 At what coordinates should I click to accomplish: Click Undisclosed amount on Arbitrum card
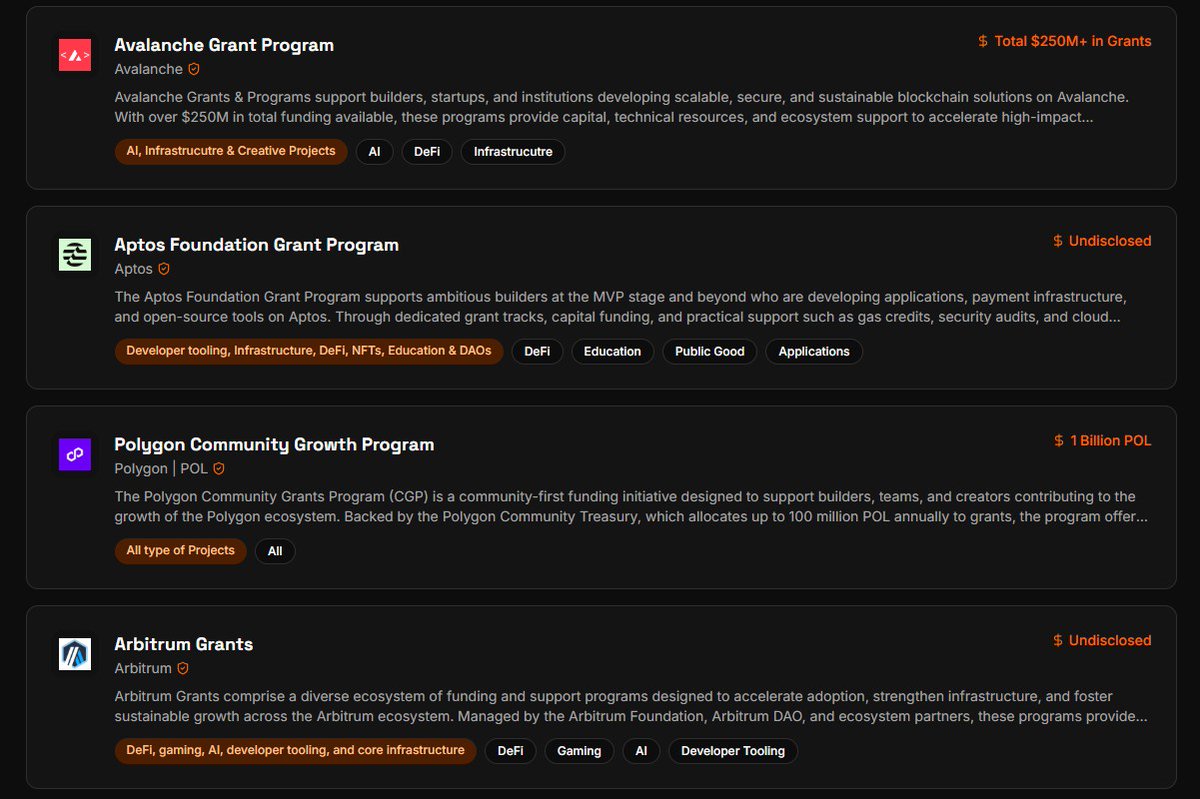(x=1110, y=640)
